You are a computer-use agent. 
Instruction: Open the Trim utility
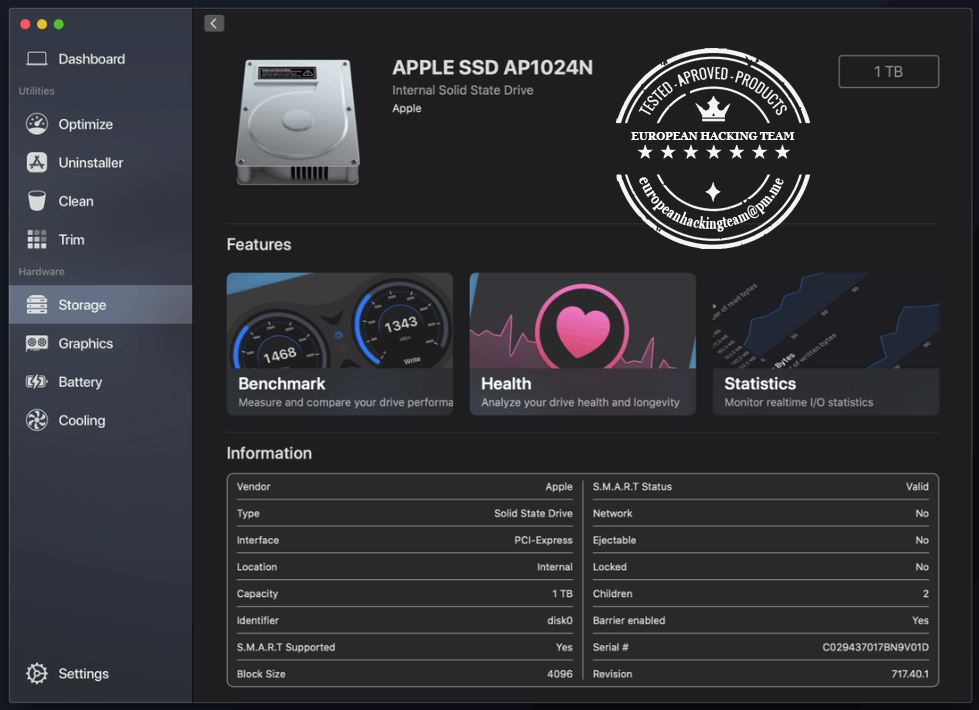(71, 239)
